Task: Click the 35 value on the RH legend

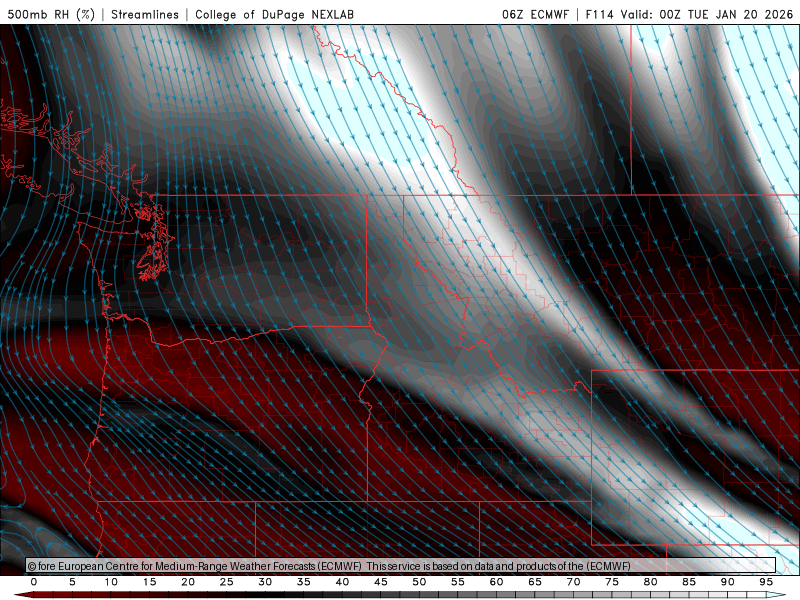Action: tap(304, 582)
